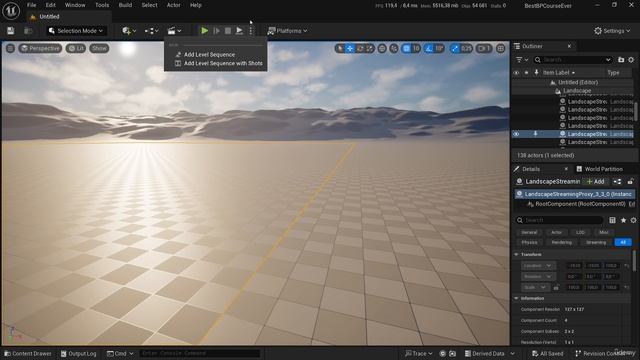Toggle scale snapping on or off
Image resolution: width=640 pixels, height=360 pixels.
(x=455, y=49)
